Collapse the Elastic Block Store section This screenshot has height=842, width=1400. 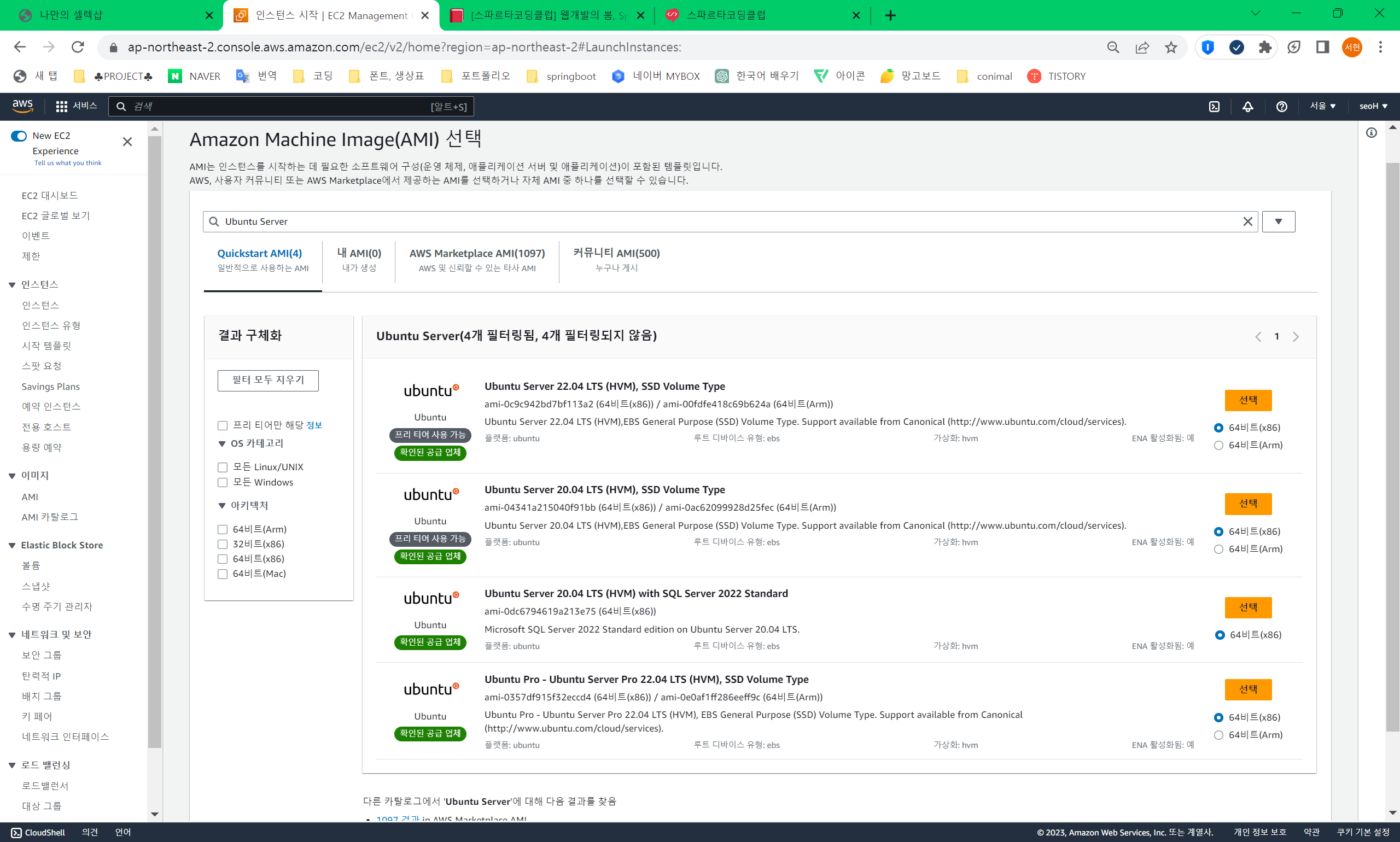pos(12,545)
